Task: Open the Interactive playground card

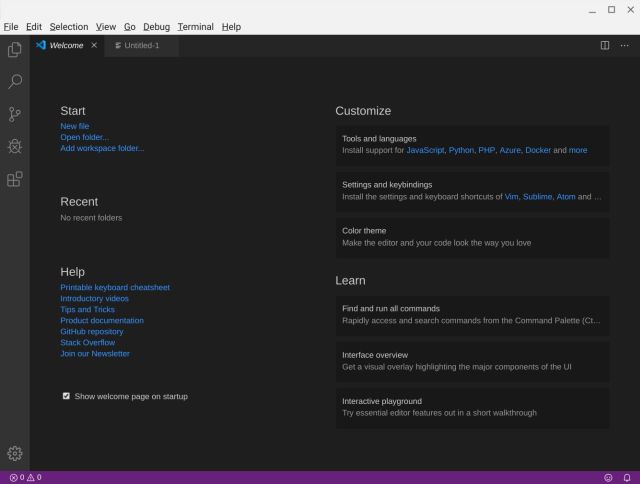Action: tap(472, 407)
